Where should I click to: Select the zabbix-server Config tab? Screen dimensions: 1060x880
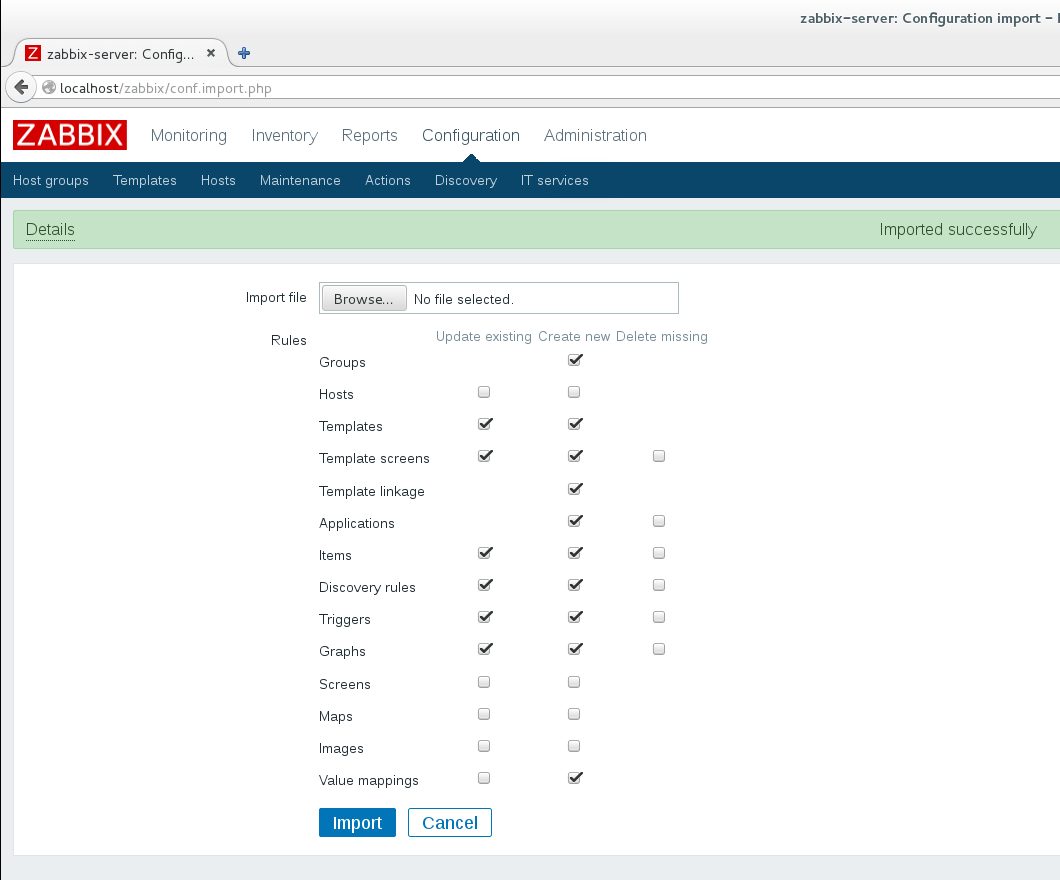[x=120, y=53]
